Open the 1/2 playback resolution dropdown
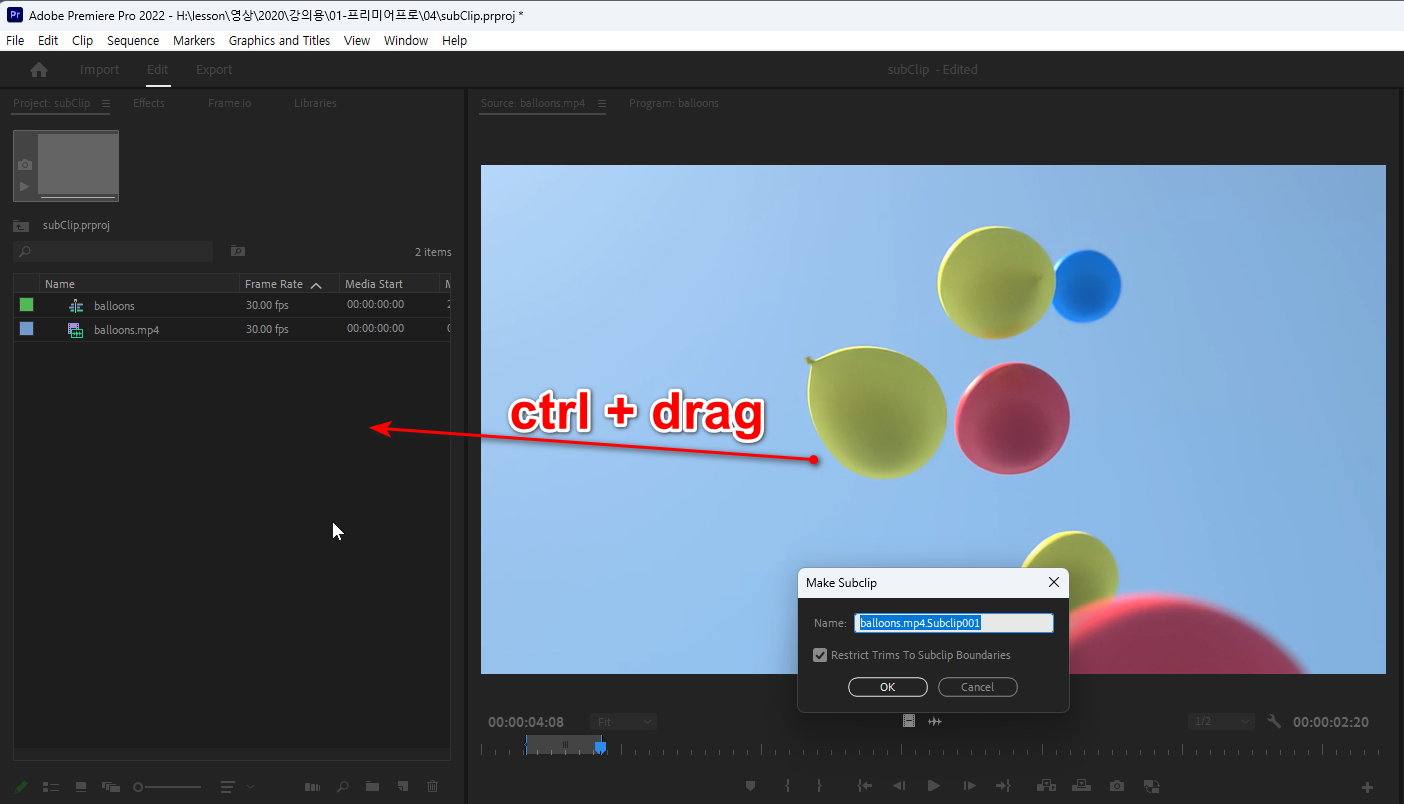Screen dimensions: 1404x804 [1221, 722]
